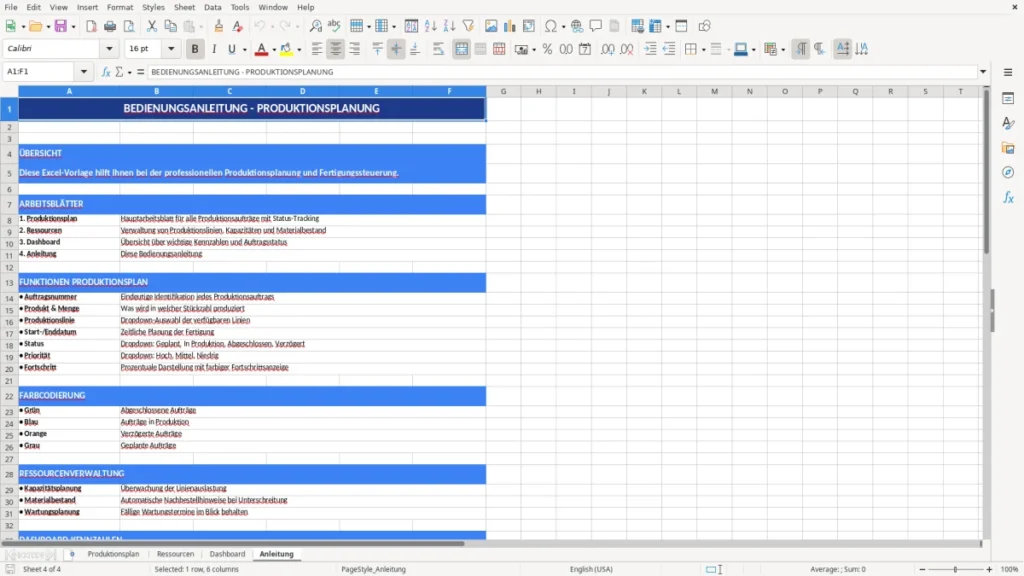Insert a comment bubble
The image size is (1024, 576).
596,26
